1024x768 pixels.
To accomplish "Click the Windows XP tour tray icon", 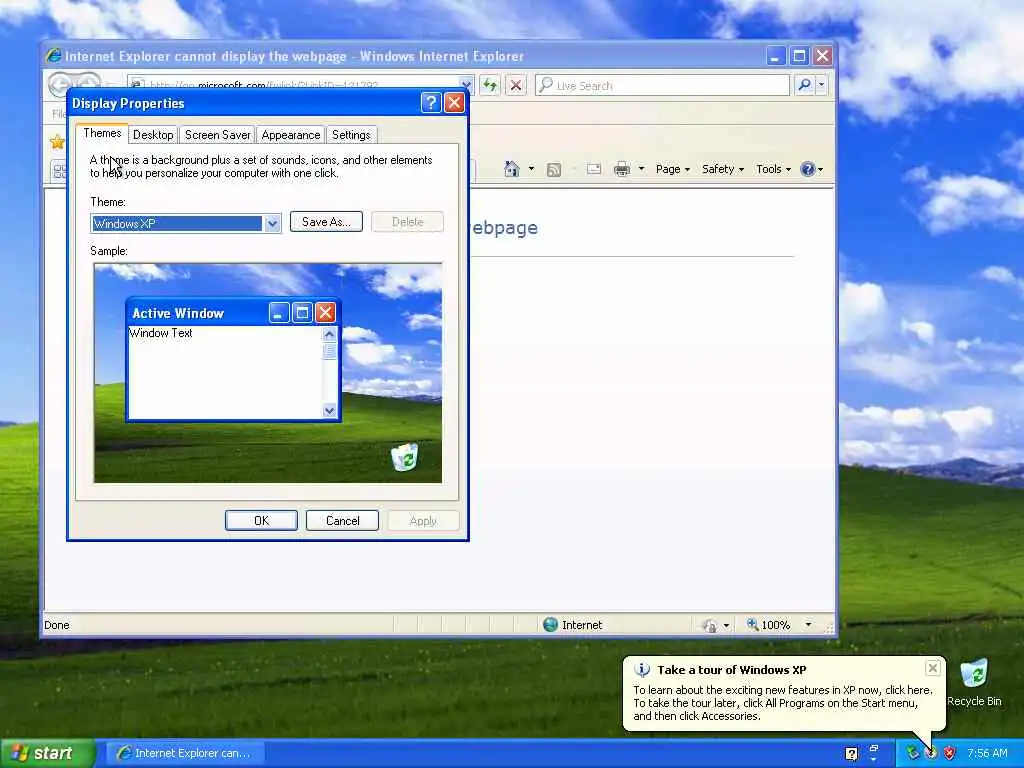I will (x=931, y=754).
